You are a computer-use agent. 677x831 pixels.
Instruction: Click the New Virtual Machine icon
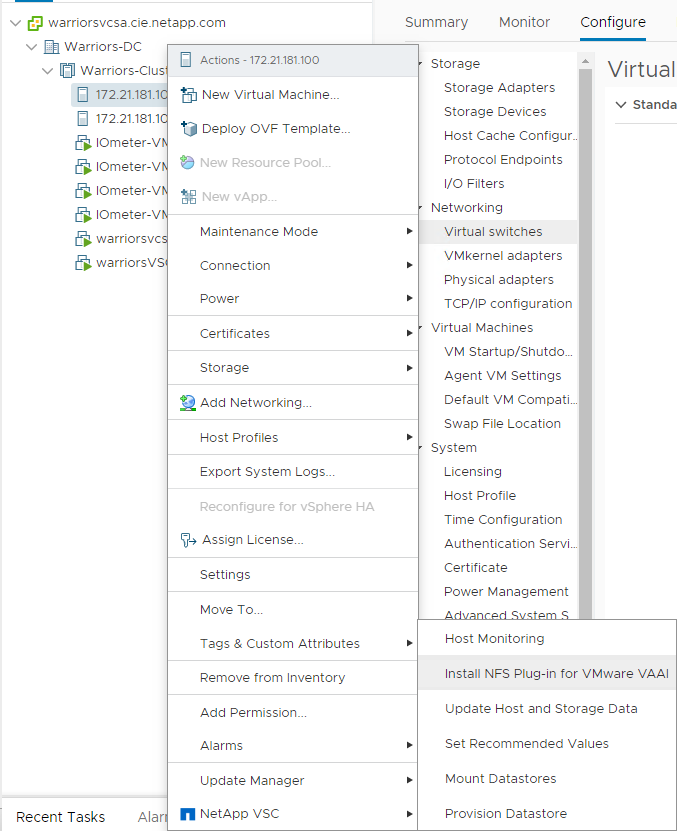(x=187, y=95)
